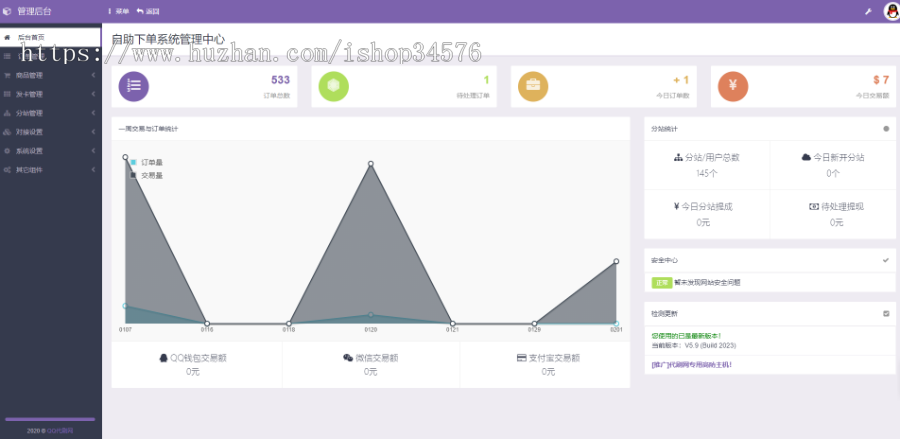Screen dimensions: 900x439
Task: Click the yellow briefcase today's orders icon
Action: [x=533, y=86]
